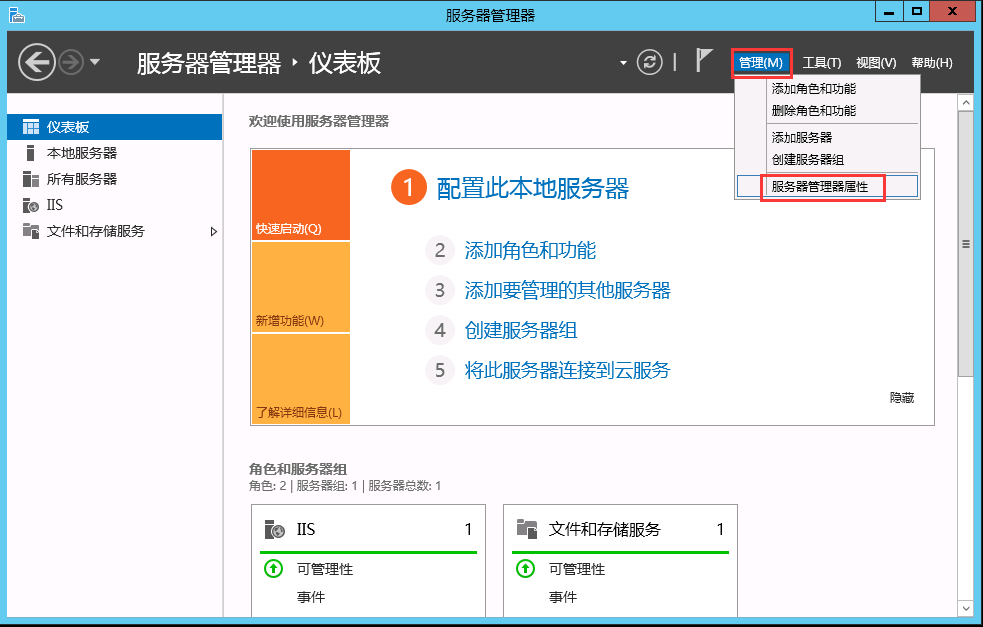Image resolution: width=983 pixels, height=627 pixels.
Task: Open the 视图(V) menu
Action: click(876, 61)
